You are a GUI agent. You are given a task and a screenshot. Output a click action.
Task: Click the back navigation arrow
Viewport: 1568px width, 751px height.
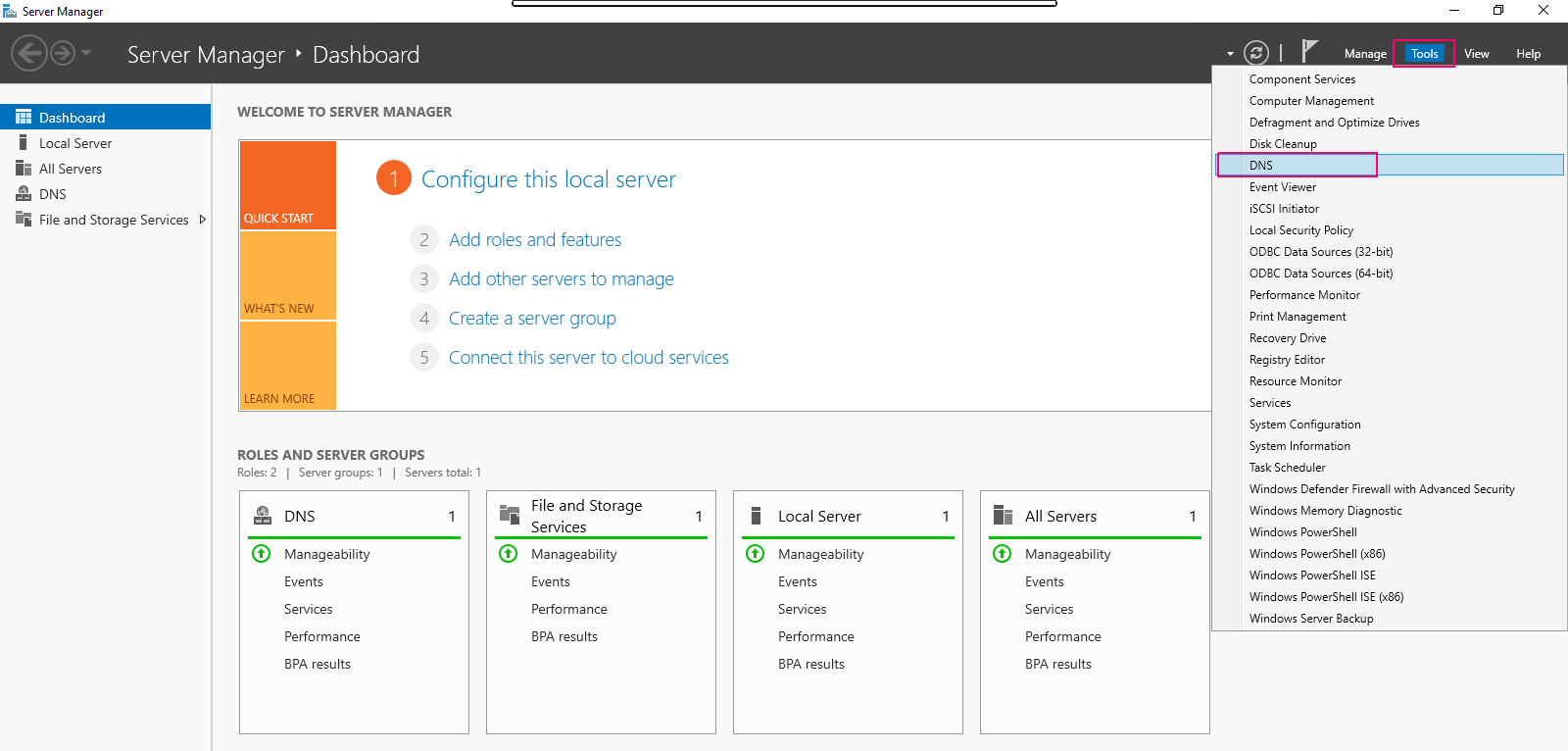(29, 53)
